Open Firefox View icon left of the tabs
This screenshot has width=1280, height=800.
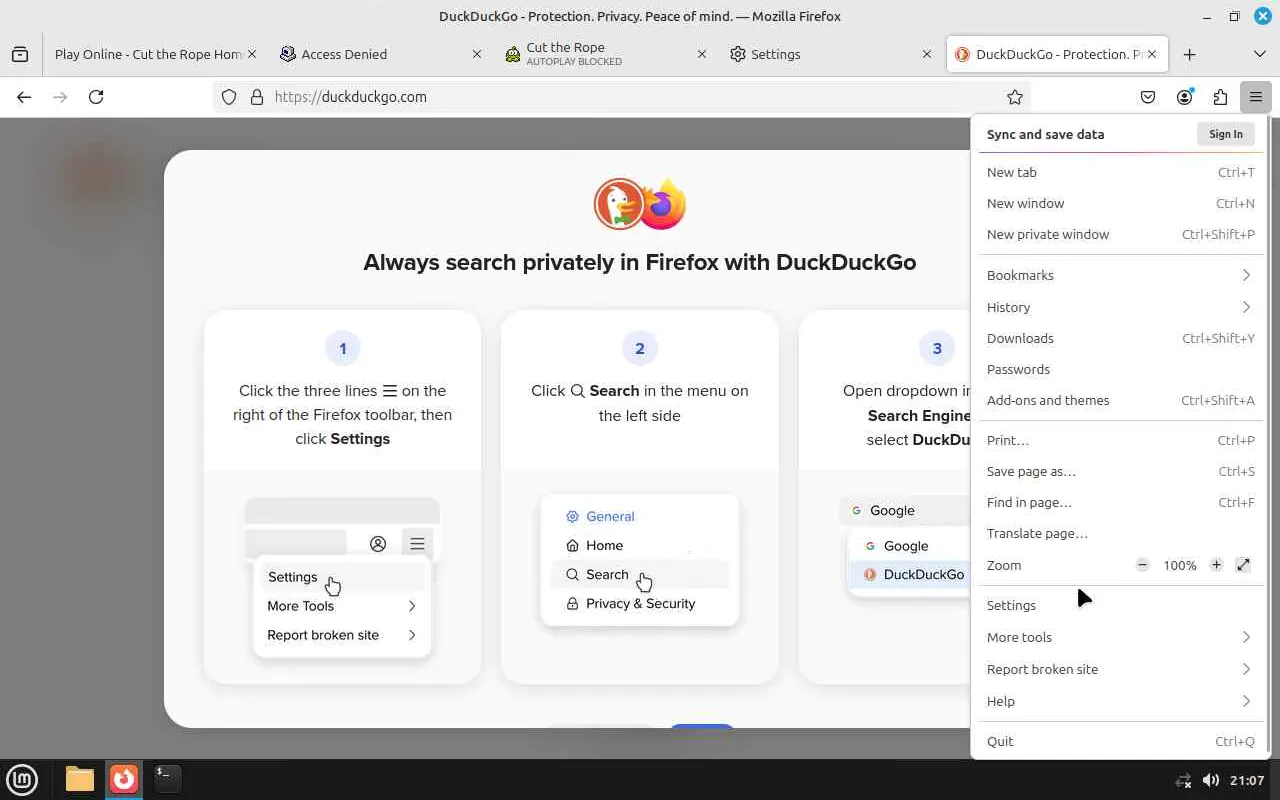[20, 54]
